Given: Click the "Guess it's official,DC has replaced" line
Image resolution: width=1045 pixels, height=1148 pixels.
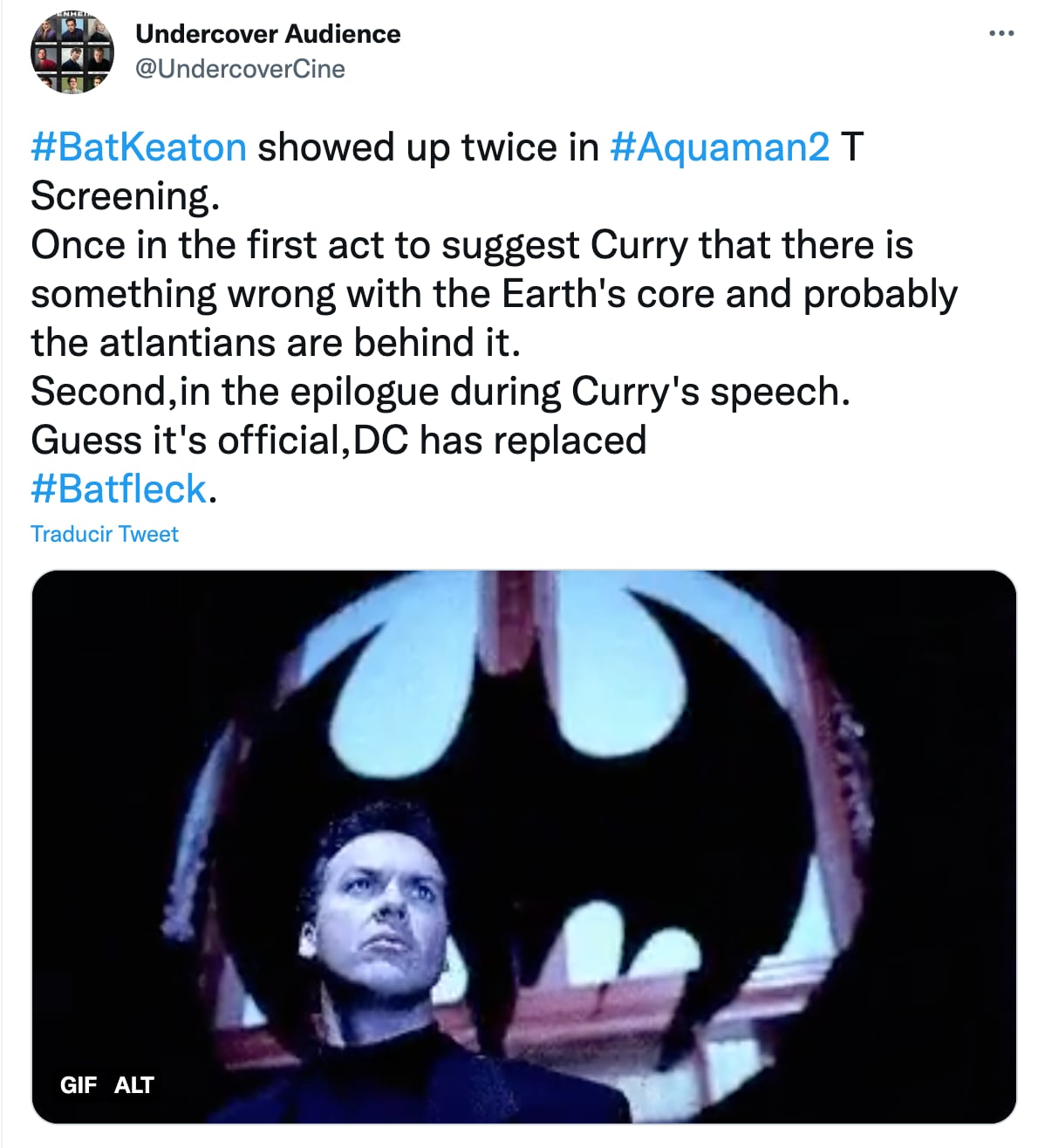Looking at the screenshot, I should click(x=338, y=441).
